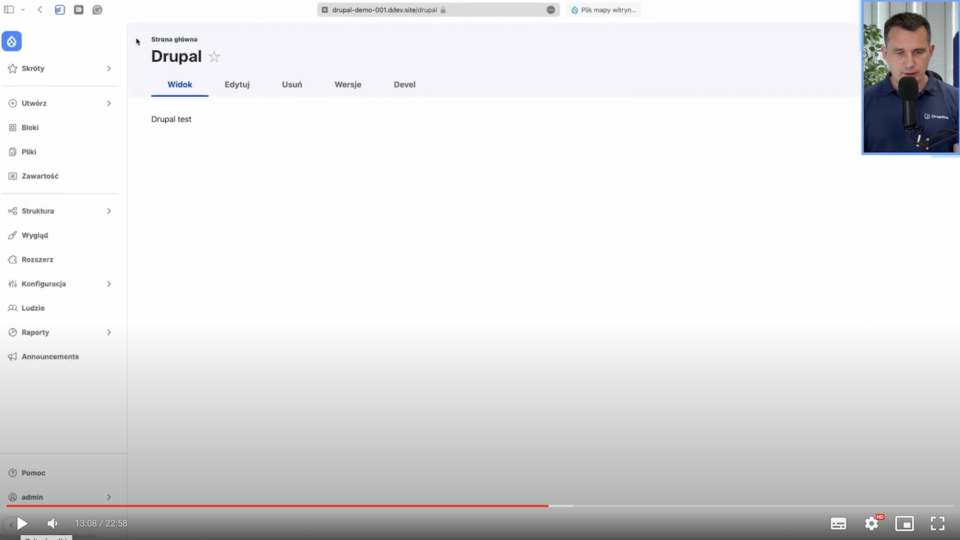The width and height of the screenshot is (960, 540).
Task: Follow the Strona główna breadcrumb link
Action: pyautogui.click(x=174, y=39)
